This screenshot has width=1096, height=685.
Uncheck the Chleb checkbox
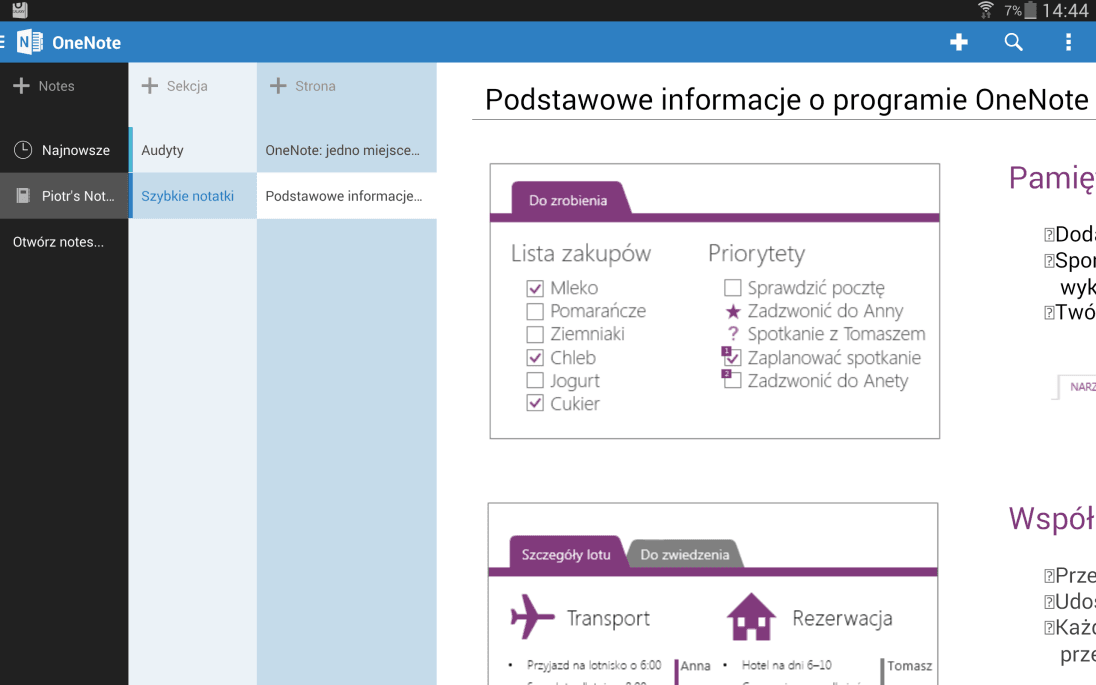tap(535, 357)
